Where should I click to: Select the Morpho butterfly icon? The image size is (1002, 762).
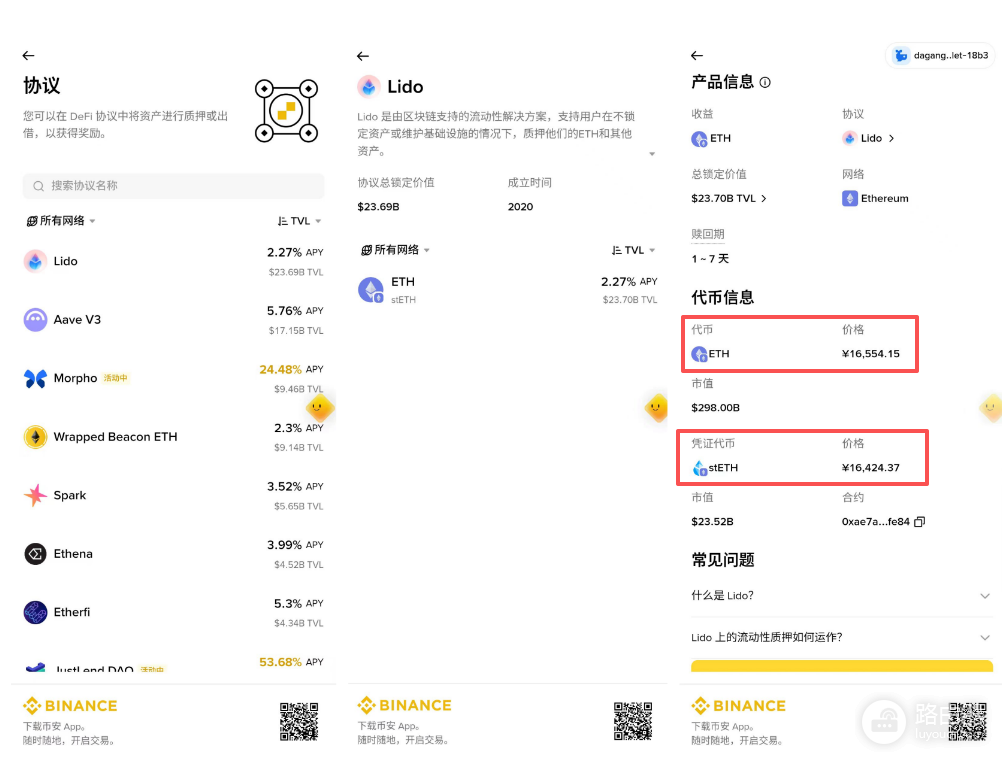(x=35, y=378)
